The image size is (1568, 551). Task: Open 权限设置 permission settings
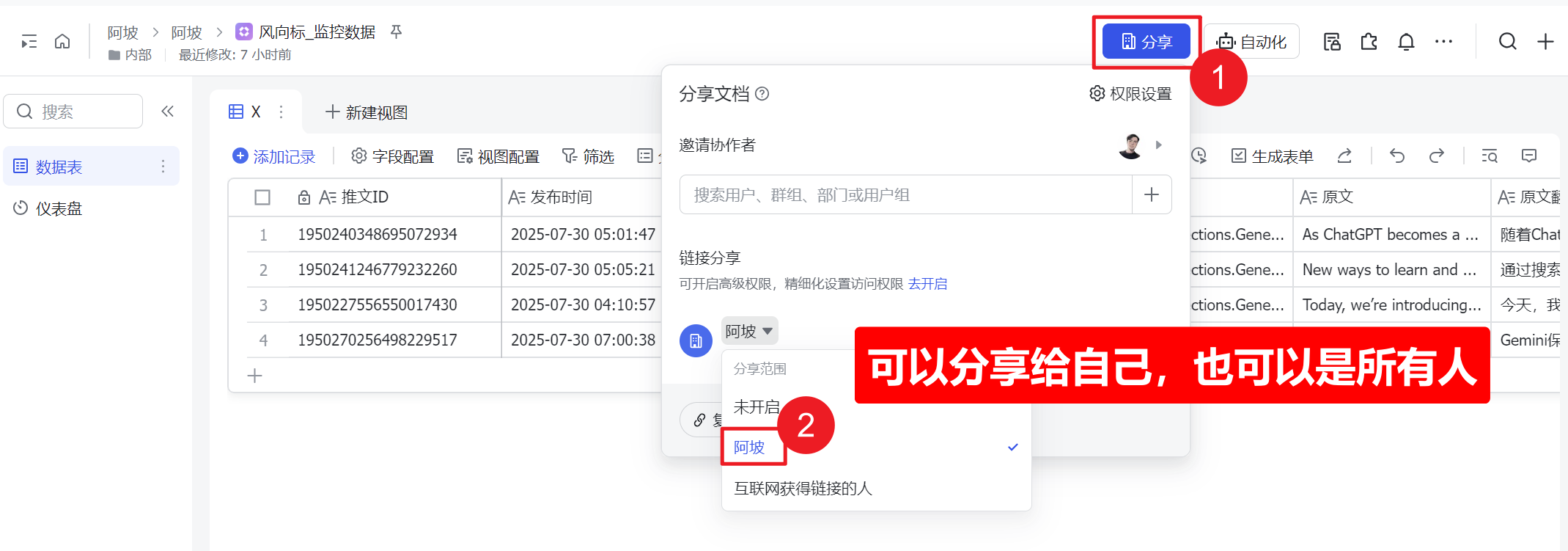(1130, 94)
